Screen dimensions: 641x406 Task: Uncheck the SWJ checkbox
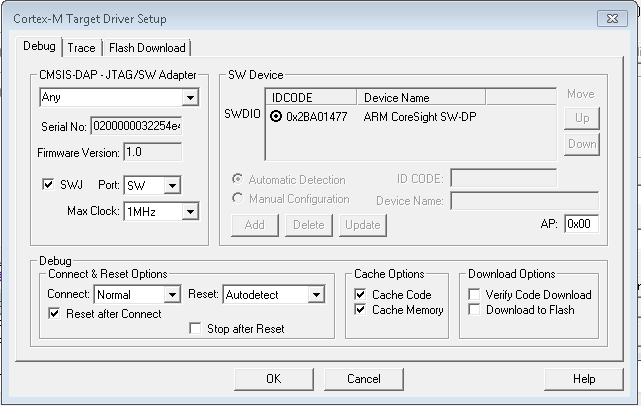pos(48,184)
